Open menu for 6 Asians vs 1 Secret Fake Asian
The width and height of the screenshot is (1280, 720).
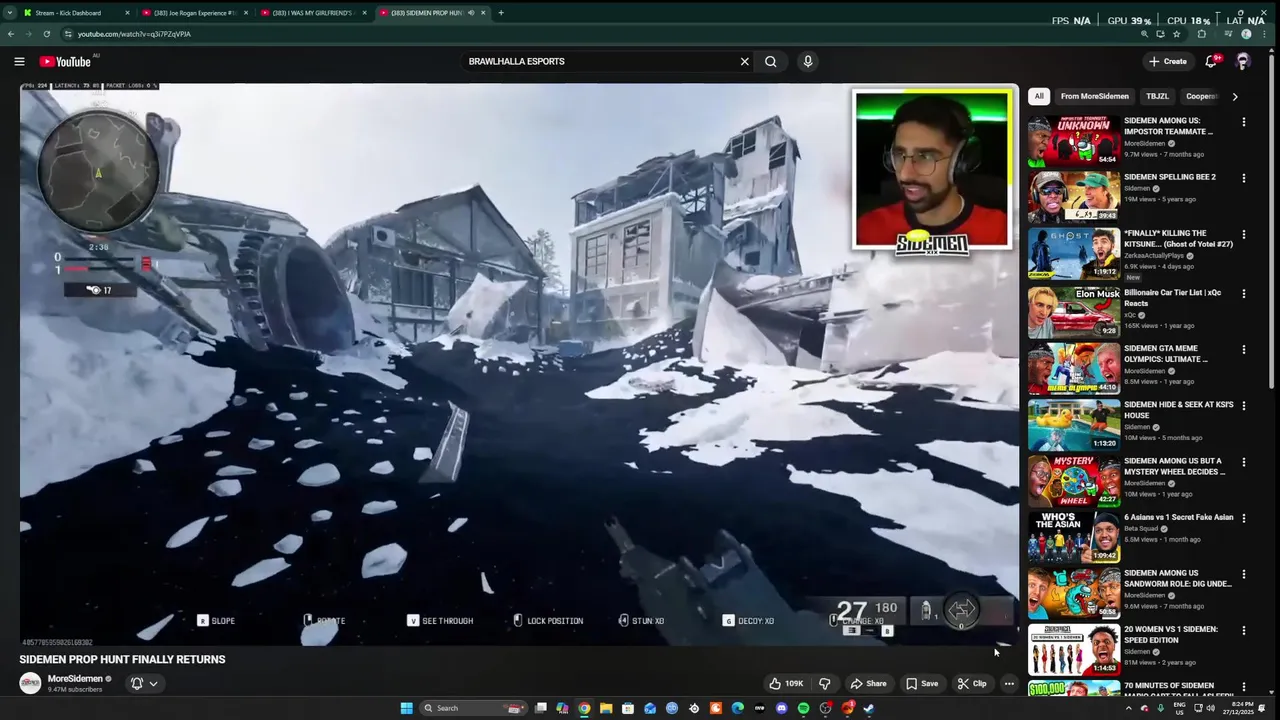[1244, 519]
